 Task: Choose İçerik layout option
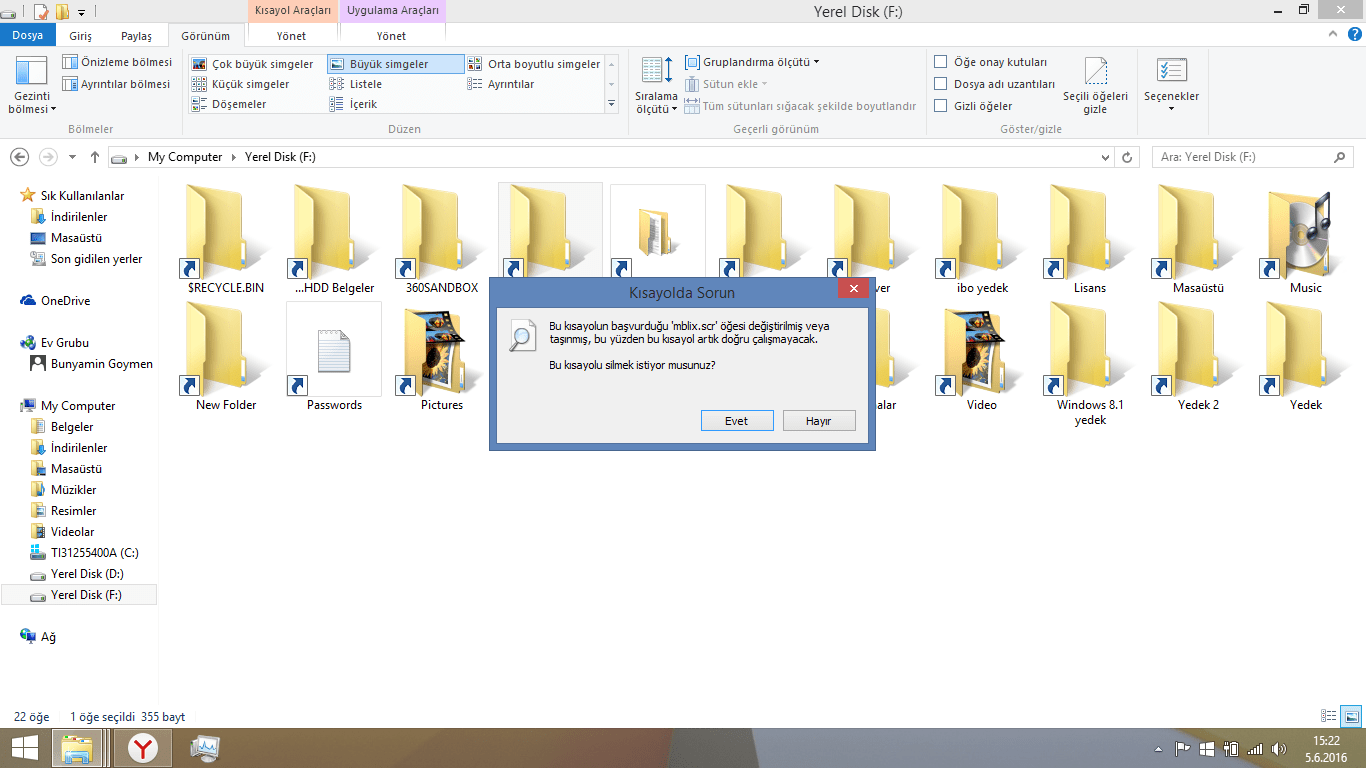[x=353, y=104]
